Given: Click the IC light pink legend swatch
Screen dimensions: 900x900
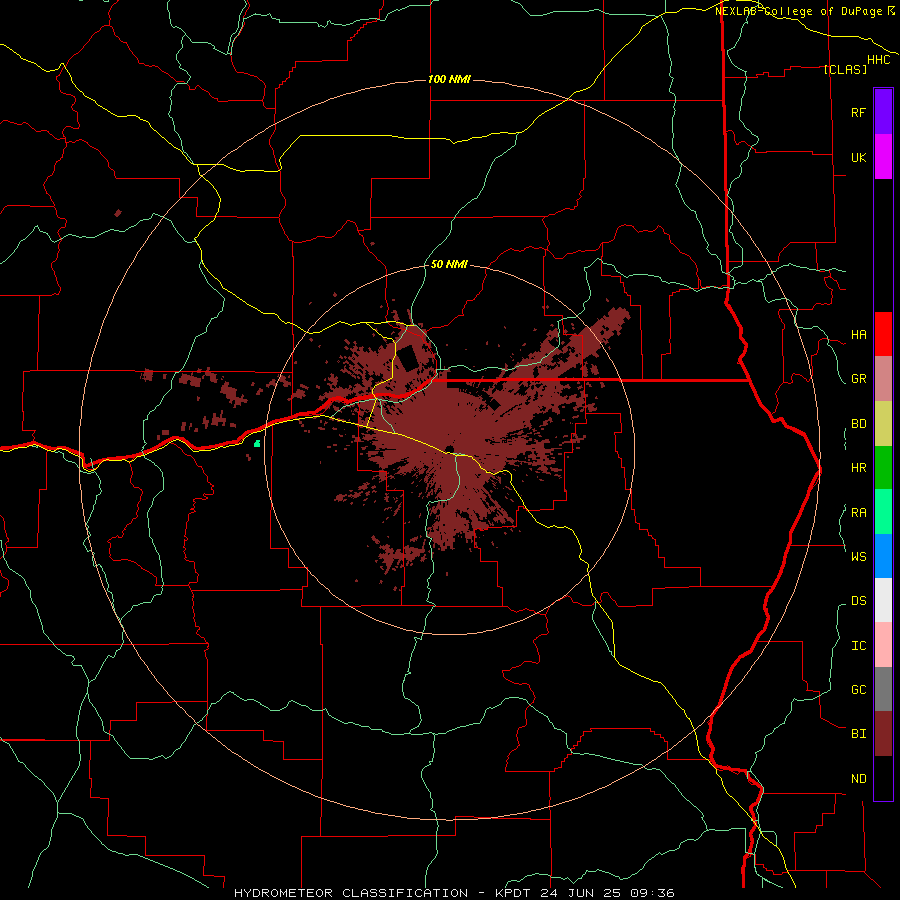Looking at the screenshot, I should coord(883,645).
